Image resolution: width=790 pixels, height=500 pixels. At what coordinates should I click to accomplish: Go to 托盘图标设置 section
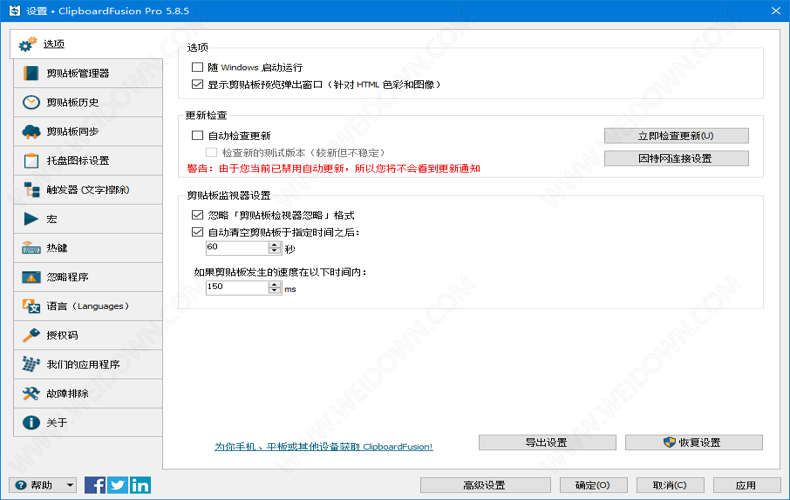(x=88, y=161)
